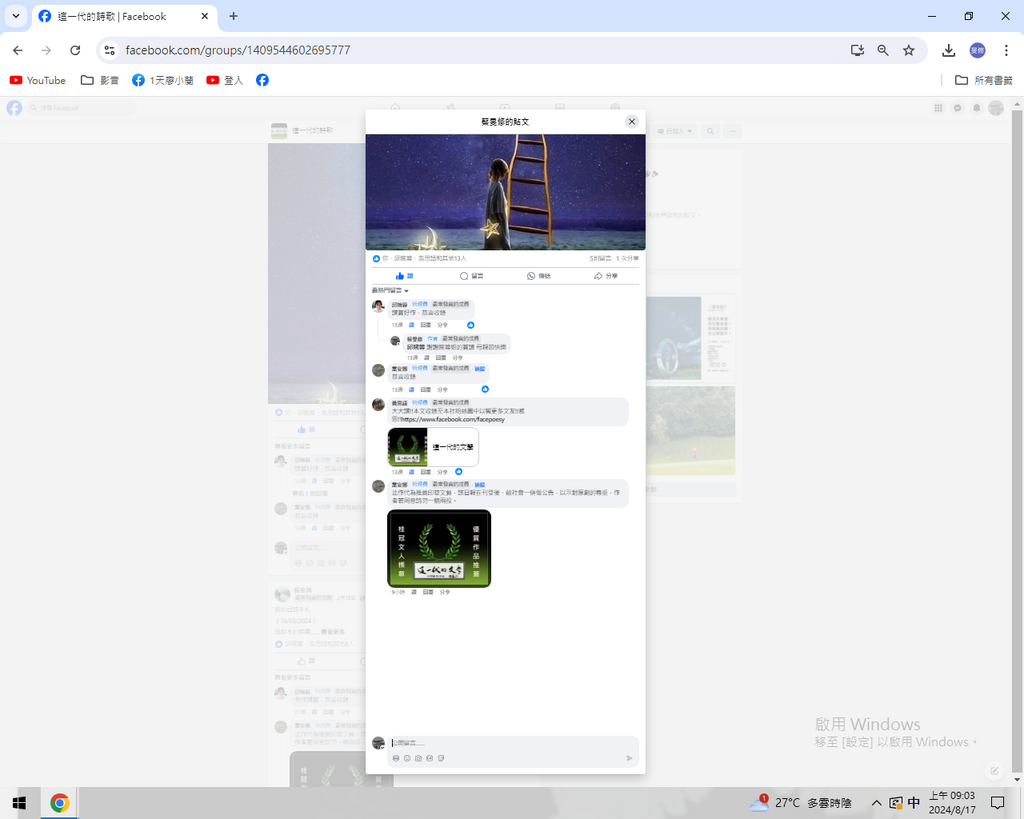The image size is (1024, 819).
Task: Bookmark this page with star icon
Action: [908, 50]
